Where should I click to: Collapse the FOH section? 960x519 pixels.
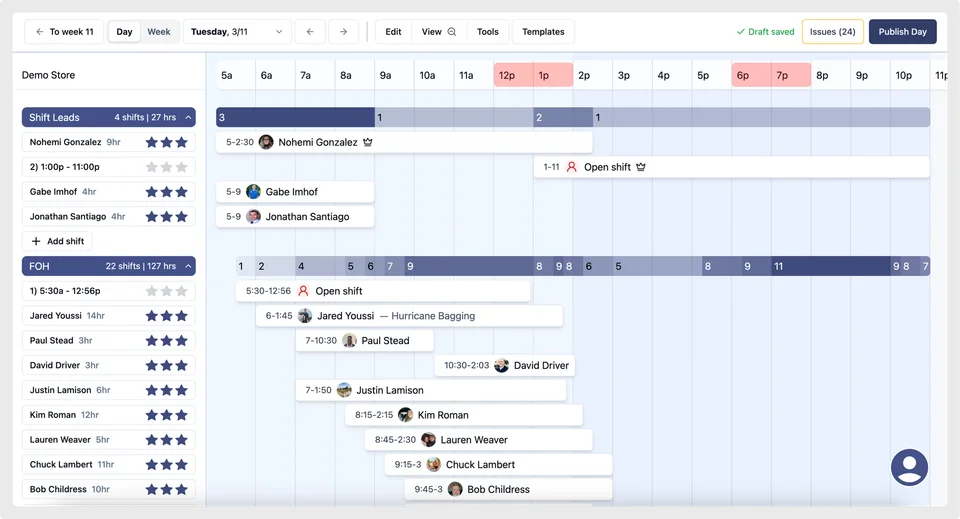[189, 266]
